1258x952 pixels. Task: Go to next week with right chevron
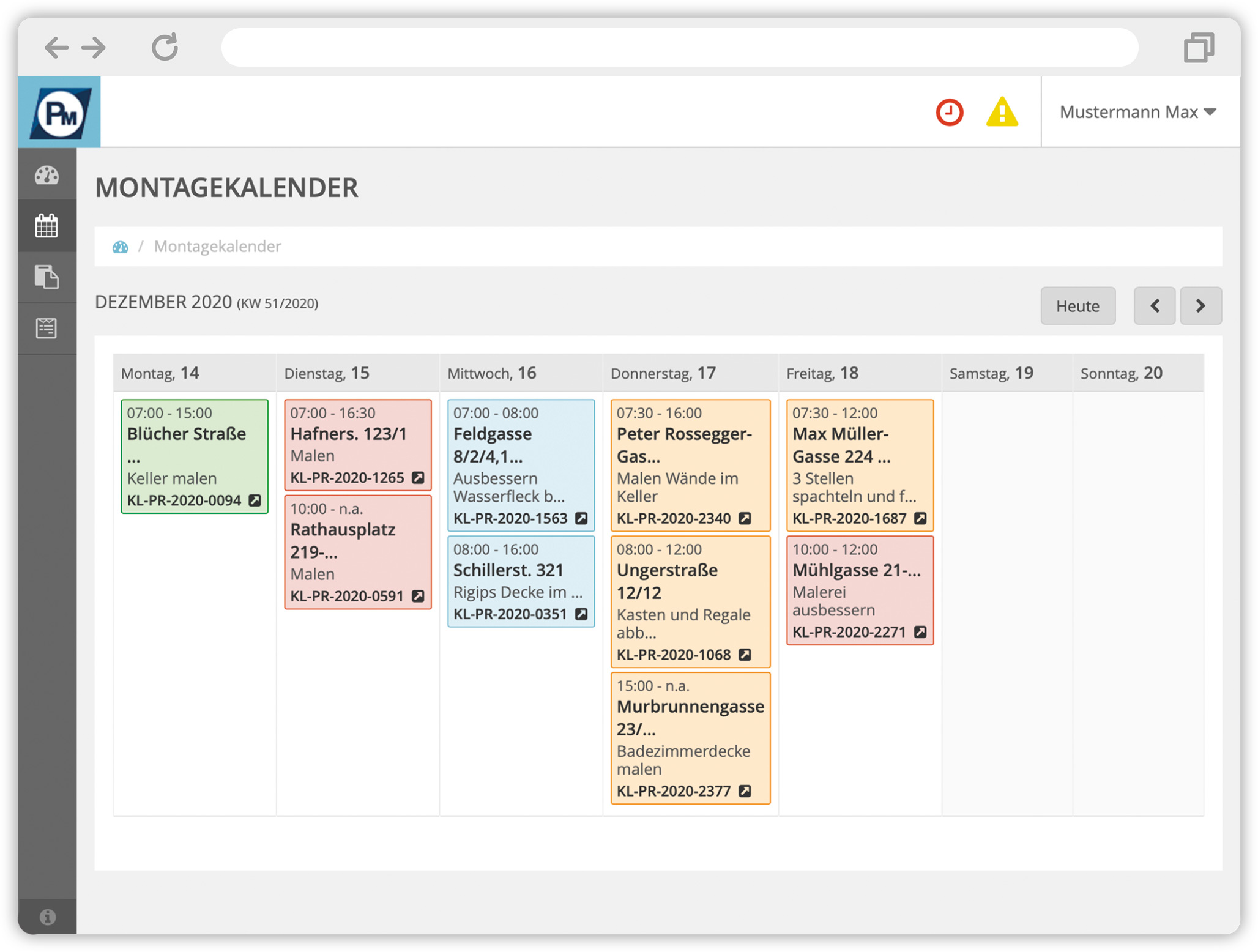click(x=1200, y=305)
